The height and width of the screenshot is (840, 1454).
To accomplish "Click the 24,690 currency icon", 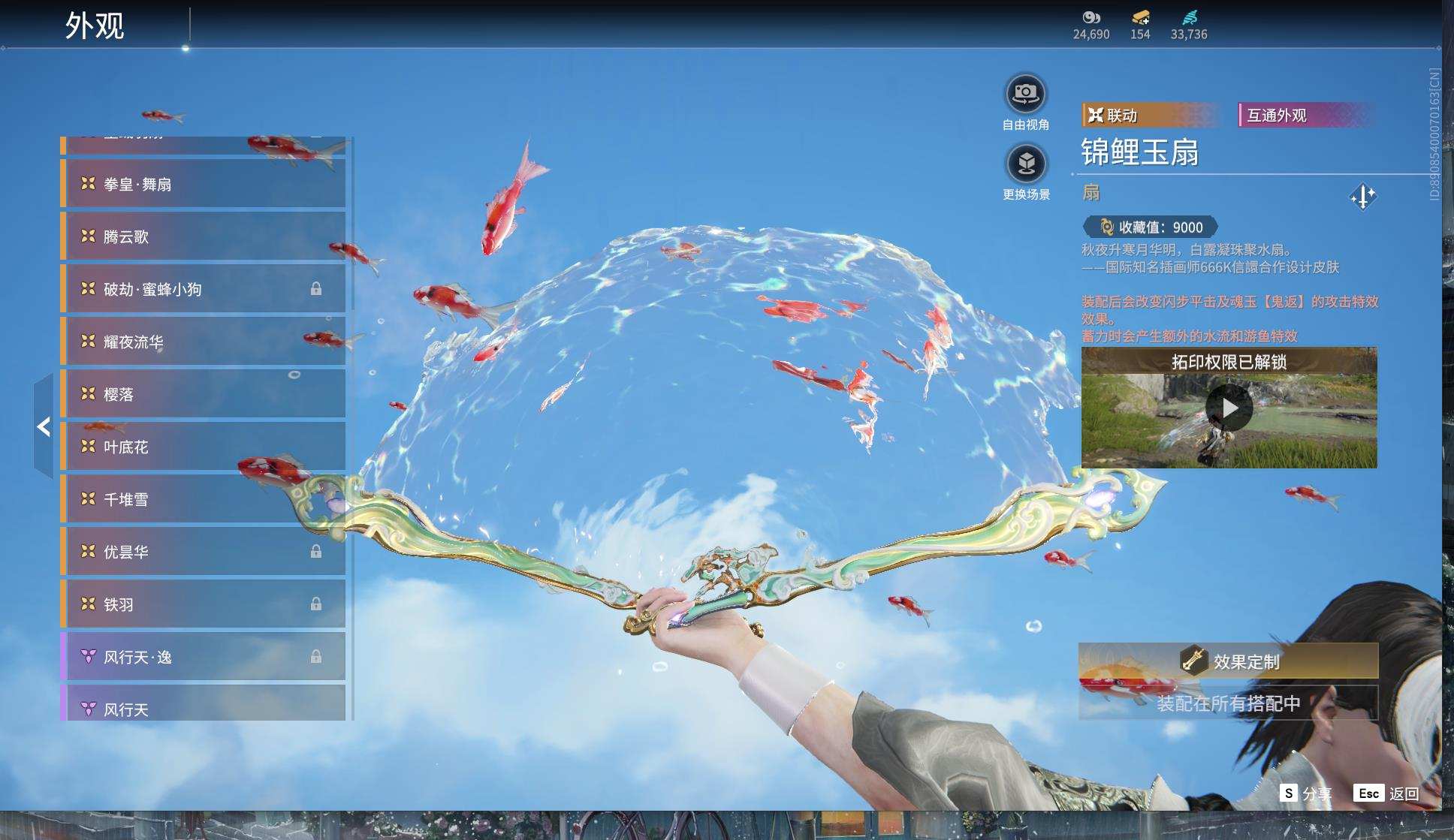I will pos(1091,17).
